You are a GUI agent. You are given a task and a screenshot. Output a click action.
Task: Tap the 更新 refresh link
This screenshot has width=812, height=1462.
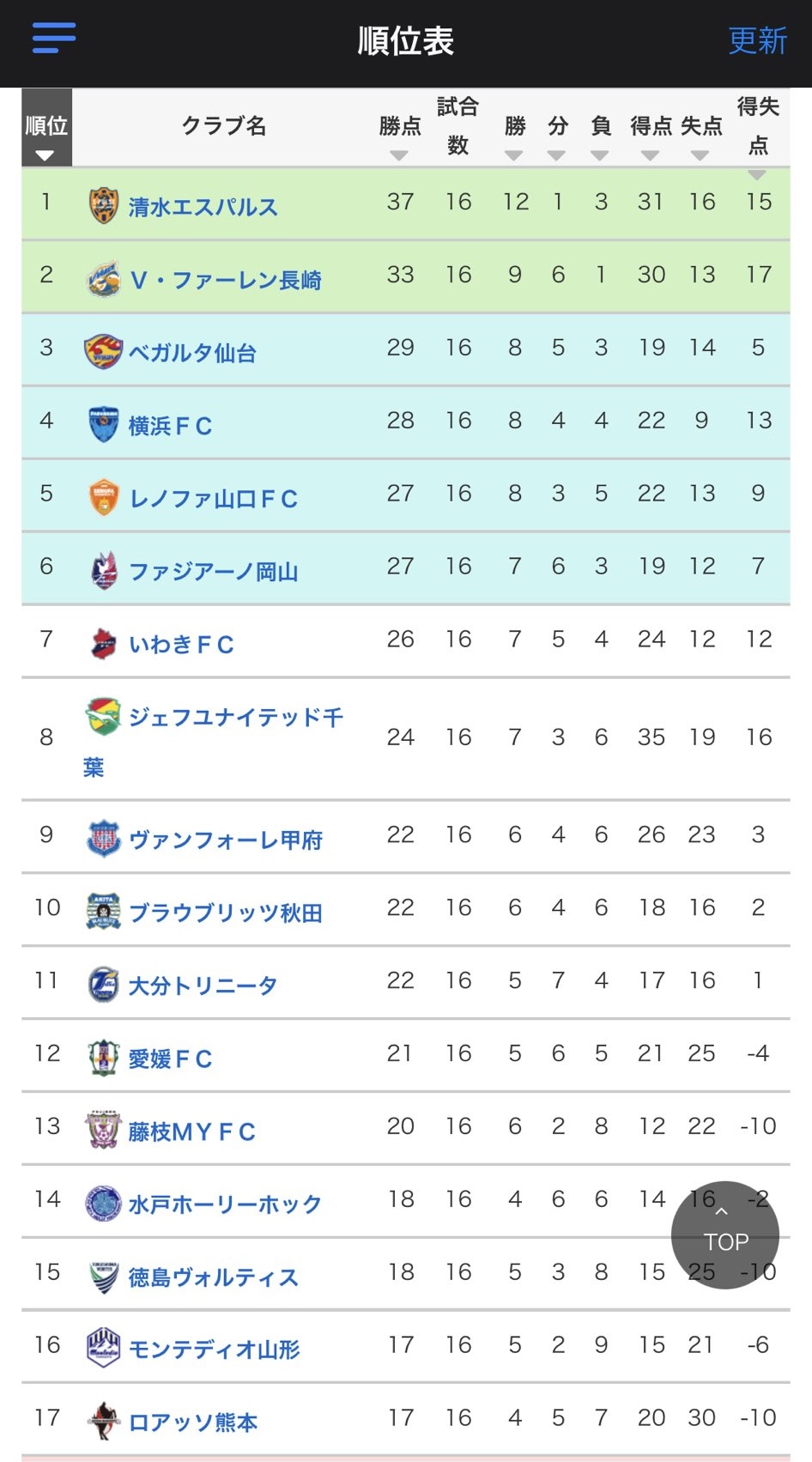point(757,40)
